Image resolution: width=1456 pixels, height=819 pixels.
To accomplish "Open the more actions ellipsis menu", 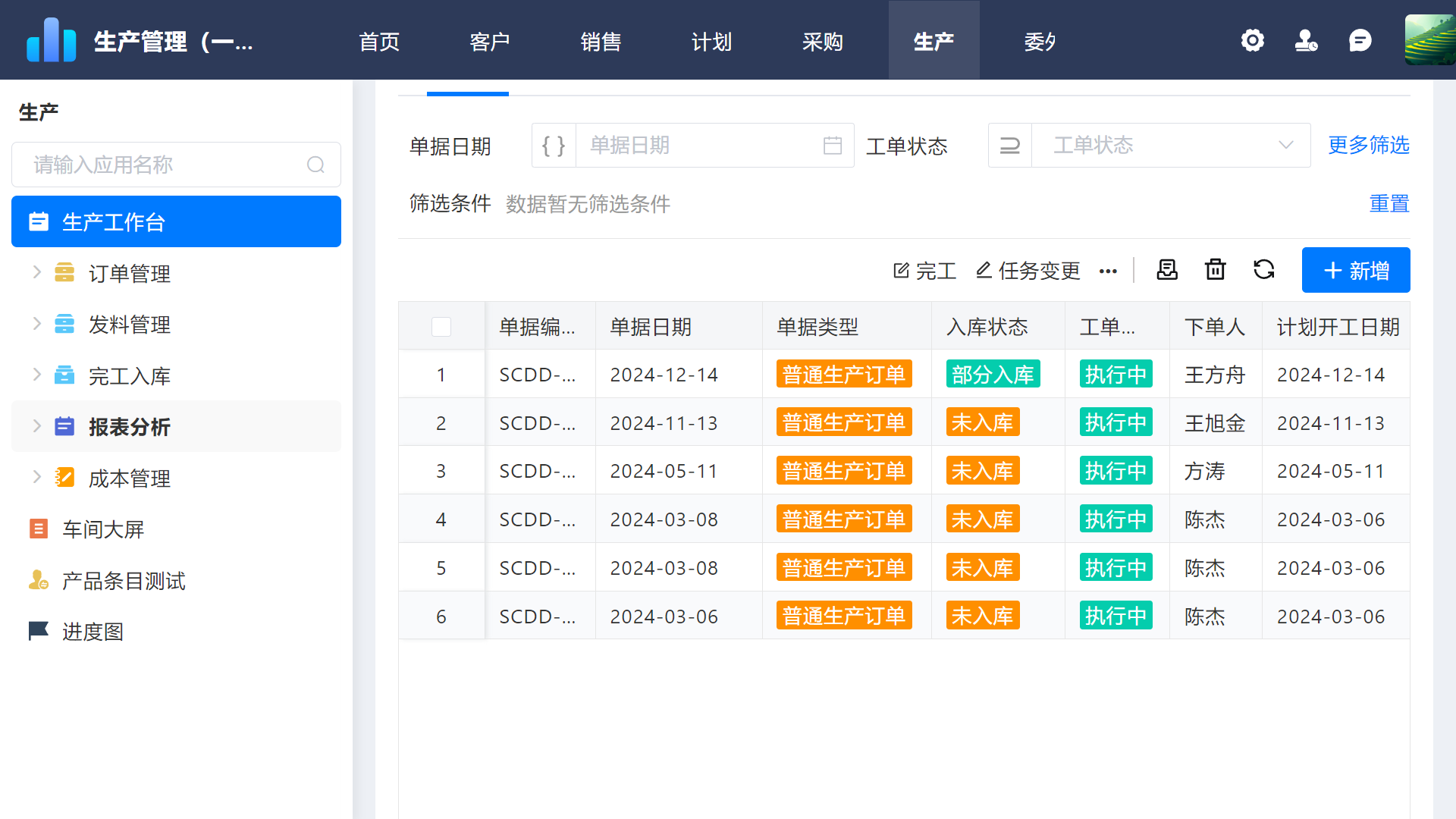I will [1108, 271].
